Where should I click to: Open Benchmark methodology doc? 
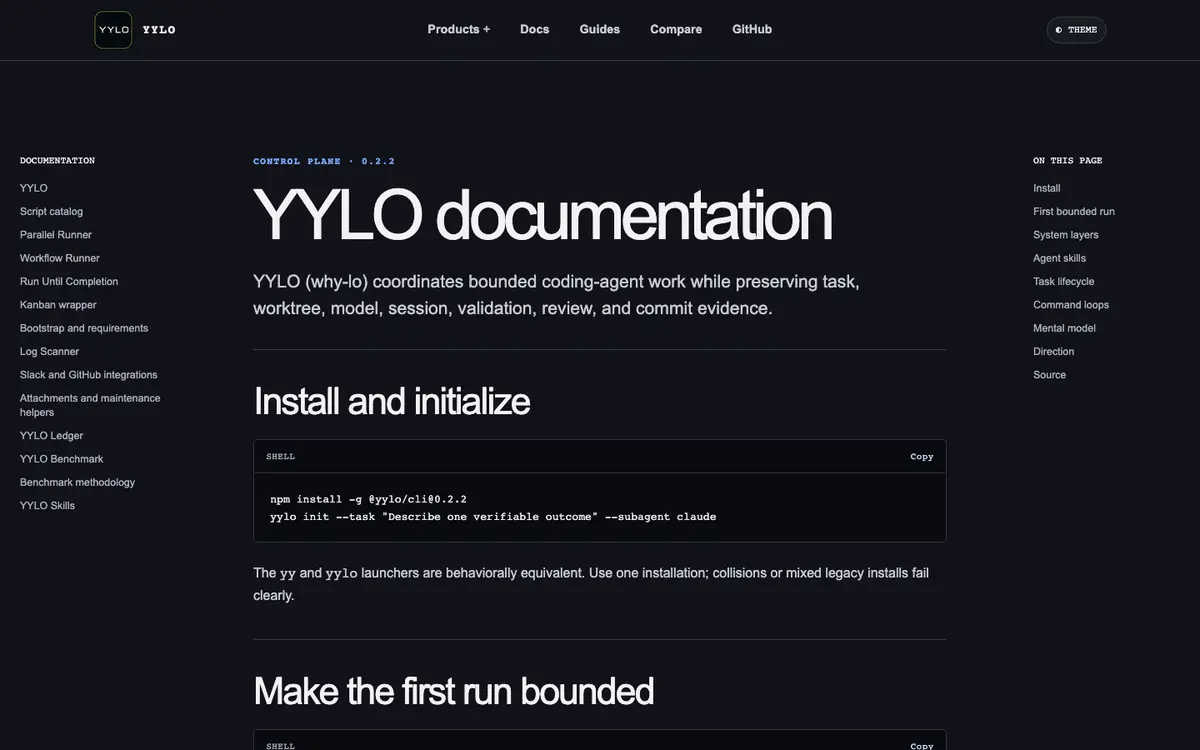point(77,482)
